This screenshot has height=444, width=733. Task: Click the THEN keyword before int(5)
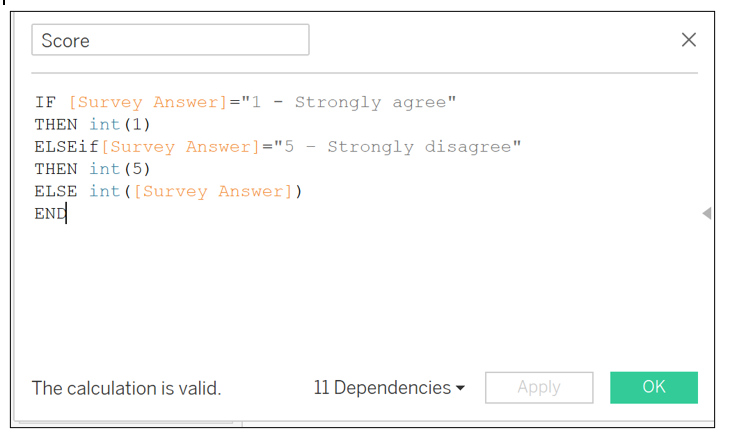[x=55, y=169]
